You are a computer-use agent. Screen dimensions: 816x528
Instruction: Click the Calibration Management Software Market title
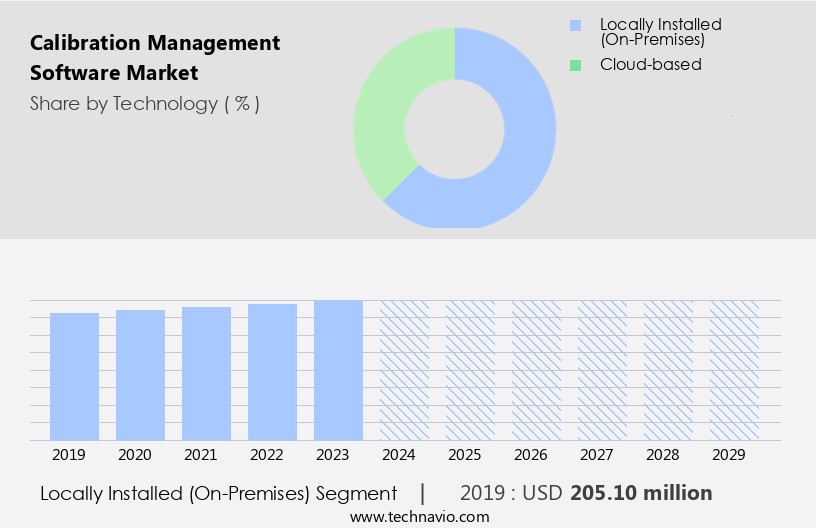click(x=155, y=58)
